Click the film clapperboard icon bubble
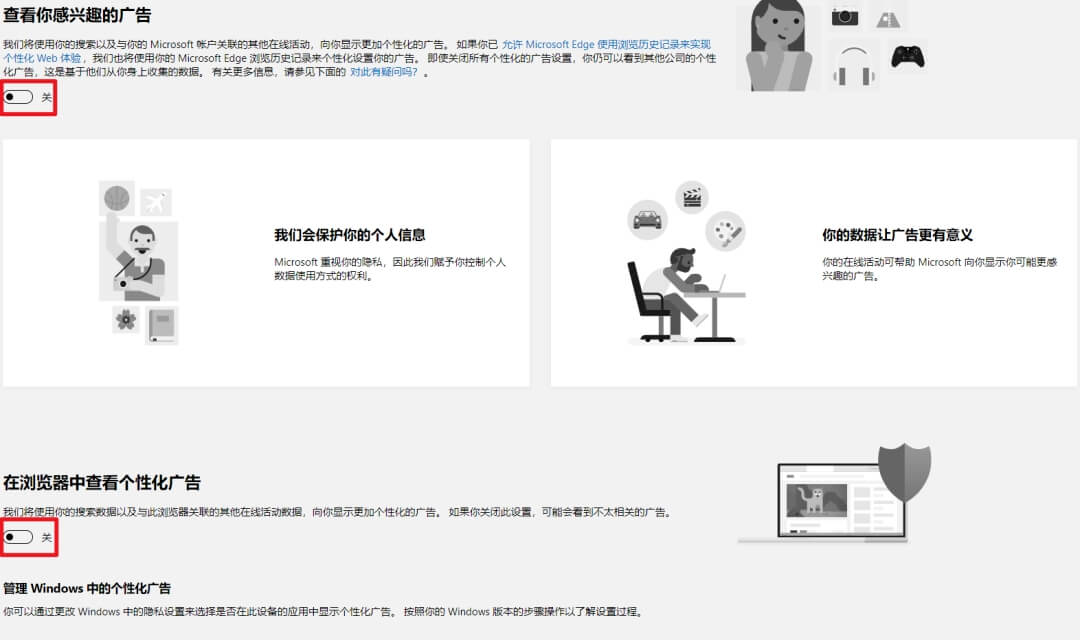The width and height of the screenshot is (1080, 640). pyautogui.click(x=692, y=197)
